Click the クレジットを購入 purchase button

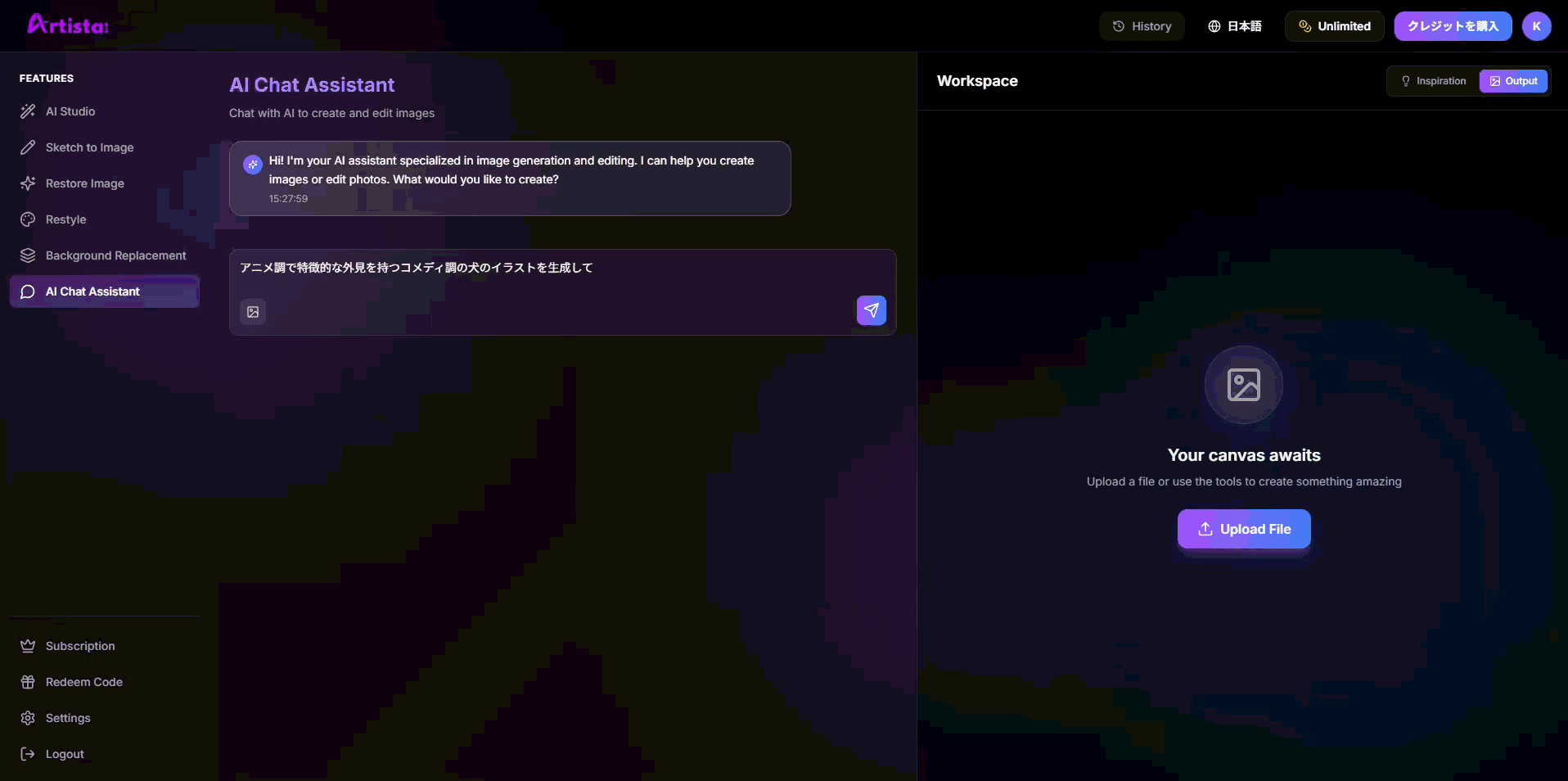point(1453,26)
